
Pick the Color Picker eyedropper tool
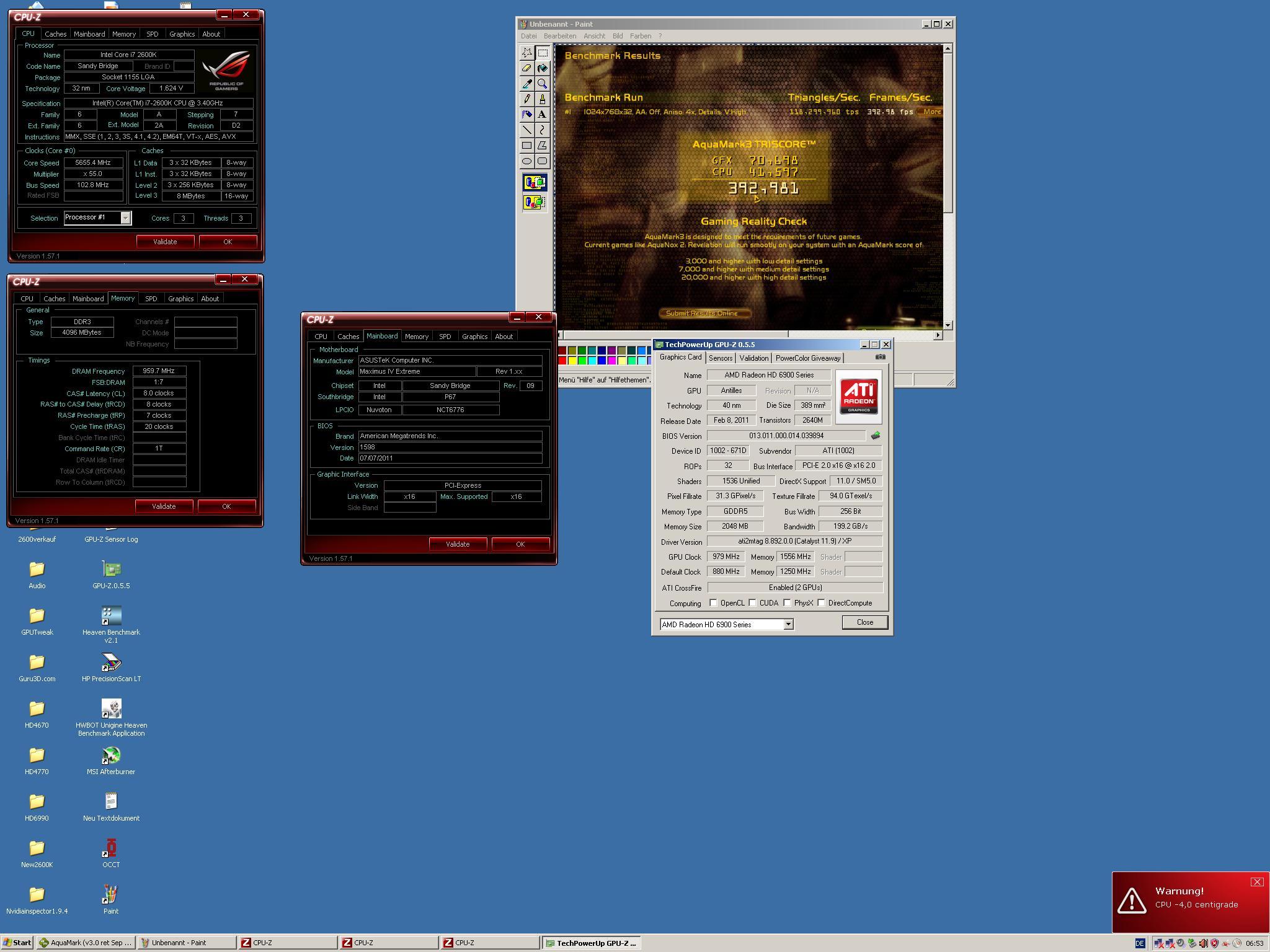(x=526, y=84)
